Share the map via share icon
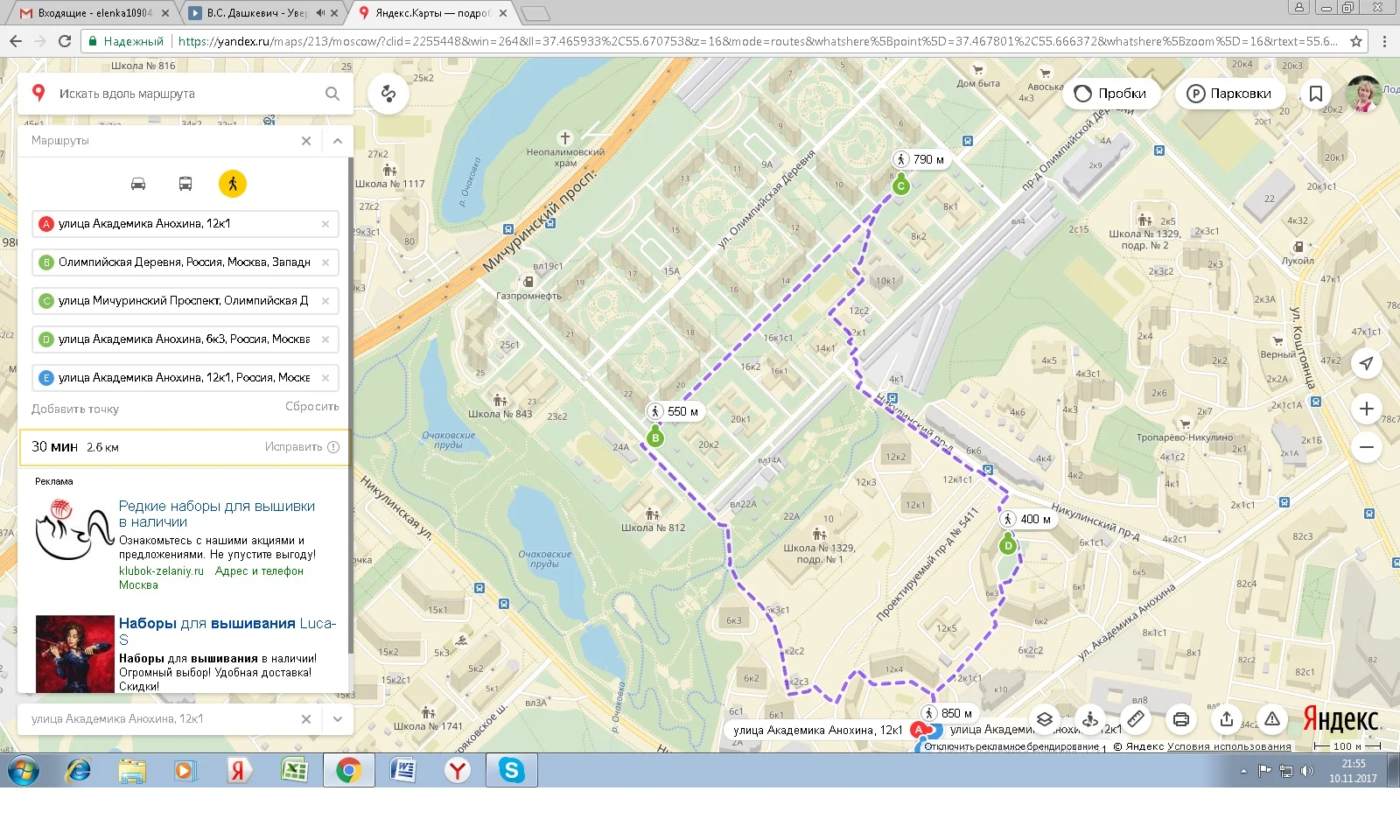1400x840 pixels. pos(1227,719)
